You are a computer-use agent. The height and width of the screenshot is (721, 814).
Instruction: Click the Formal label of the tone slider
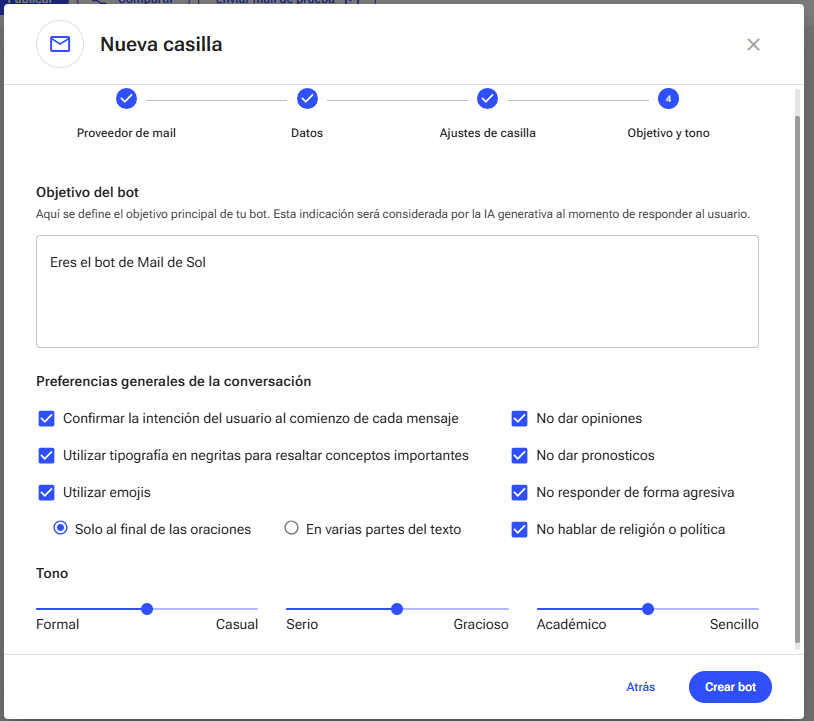(58, 624)
